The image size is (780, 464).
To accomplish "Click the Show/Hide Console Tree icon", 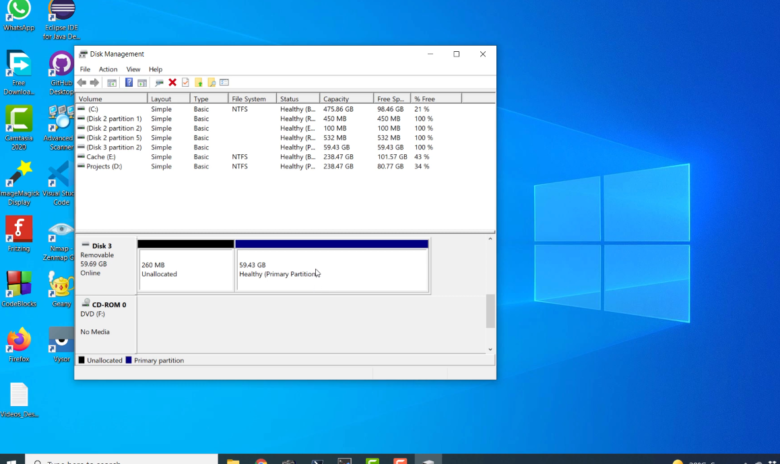I will point(112,83).
